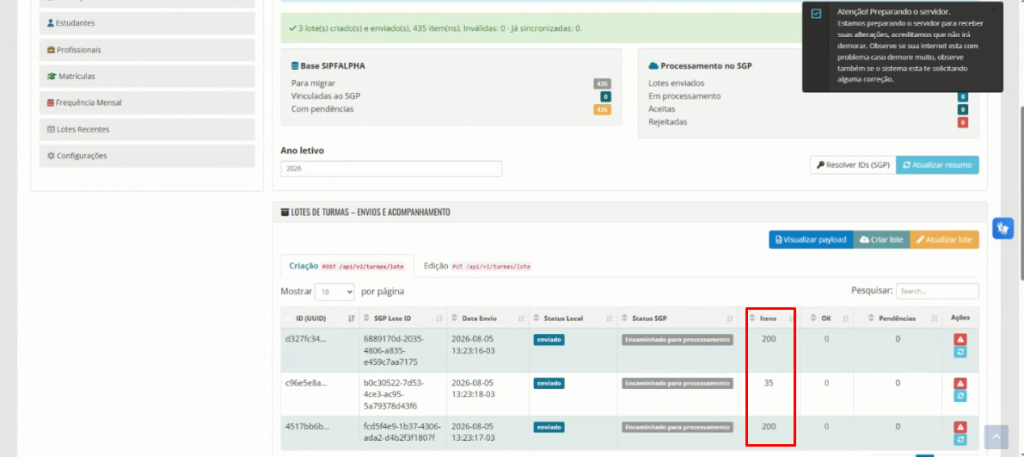This screenshot has width=1024, height=457.
Task: Sort table by Pendências column
Action: [898, 319]
